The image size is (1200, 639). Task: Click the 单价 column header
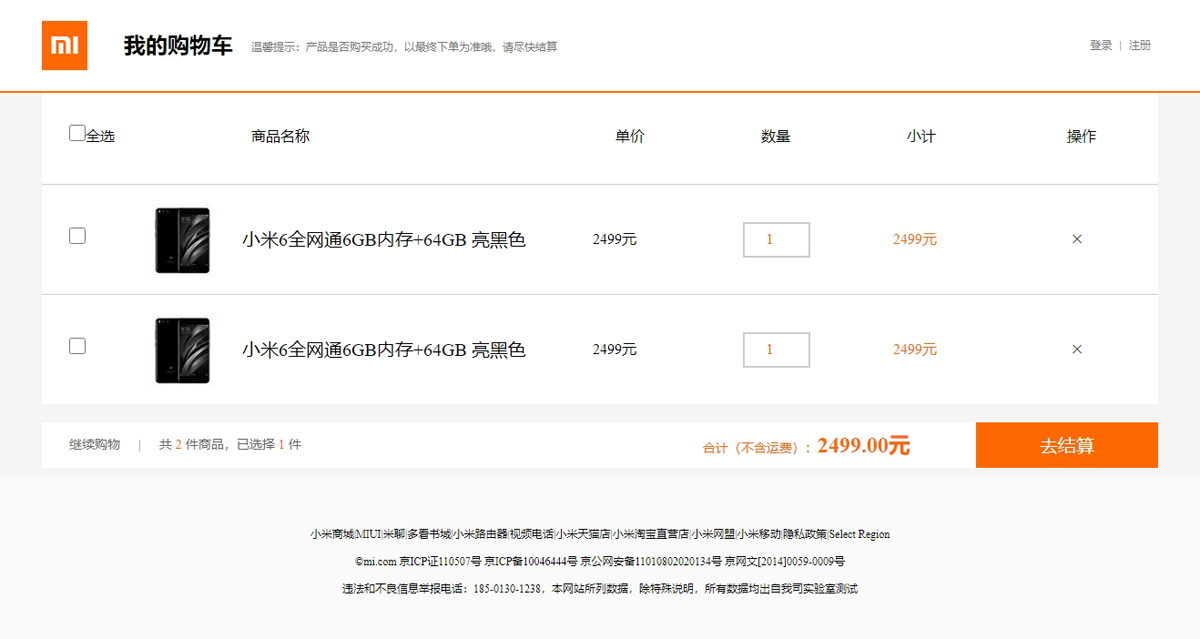(630, 136)
